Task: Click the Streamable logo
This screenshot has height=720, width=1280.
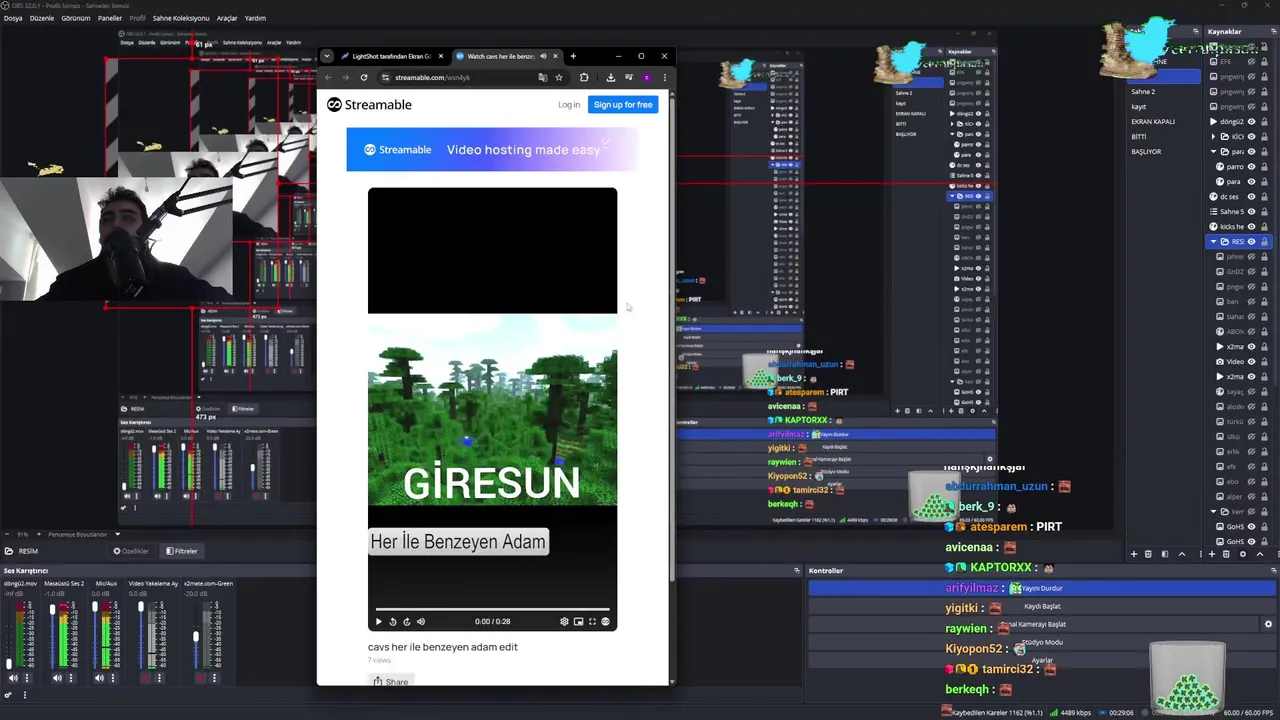Action: coord(370,105)
